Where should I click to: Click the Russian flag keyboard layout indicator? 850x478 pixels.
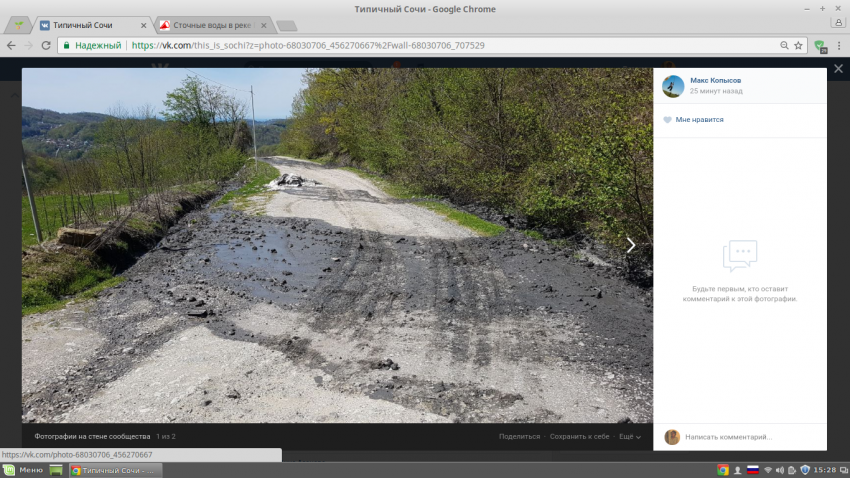[752, 470]
